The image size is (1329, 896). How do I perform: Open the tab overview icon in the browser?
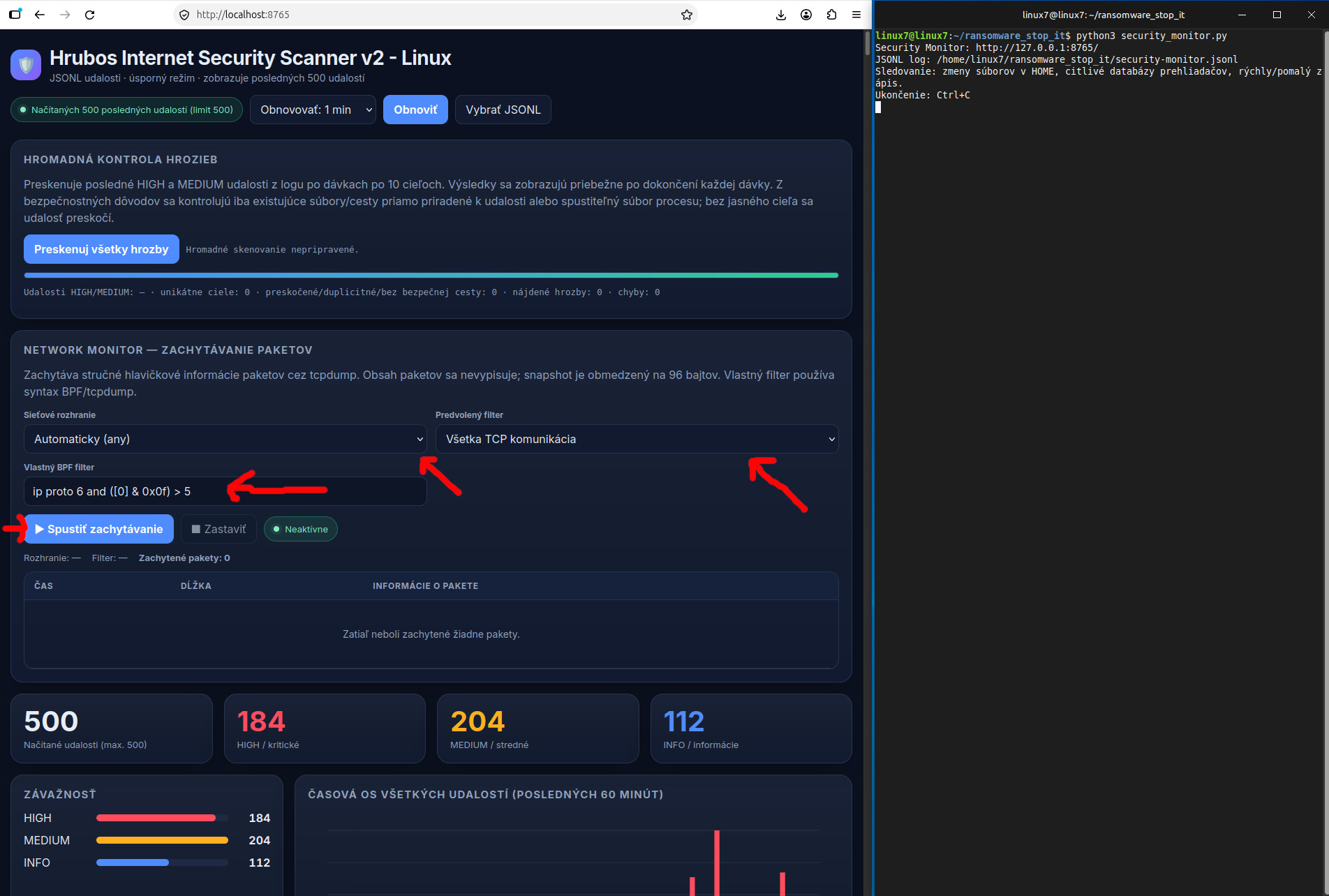15,15
